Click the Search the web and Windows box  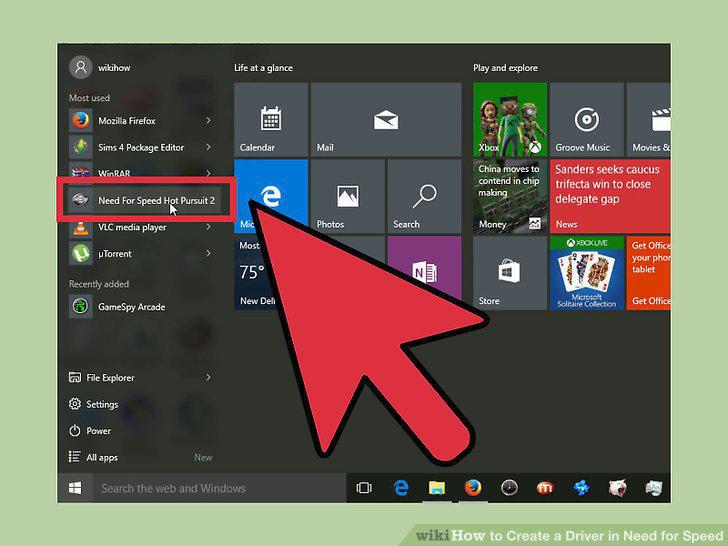(x=219, y=488)
